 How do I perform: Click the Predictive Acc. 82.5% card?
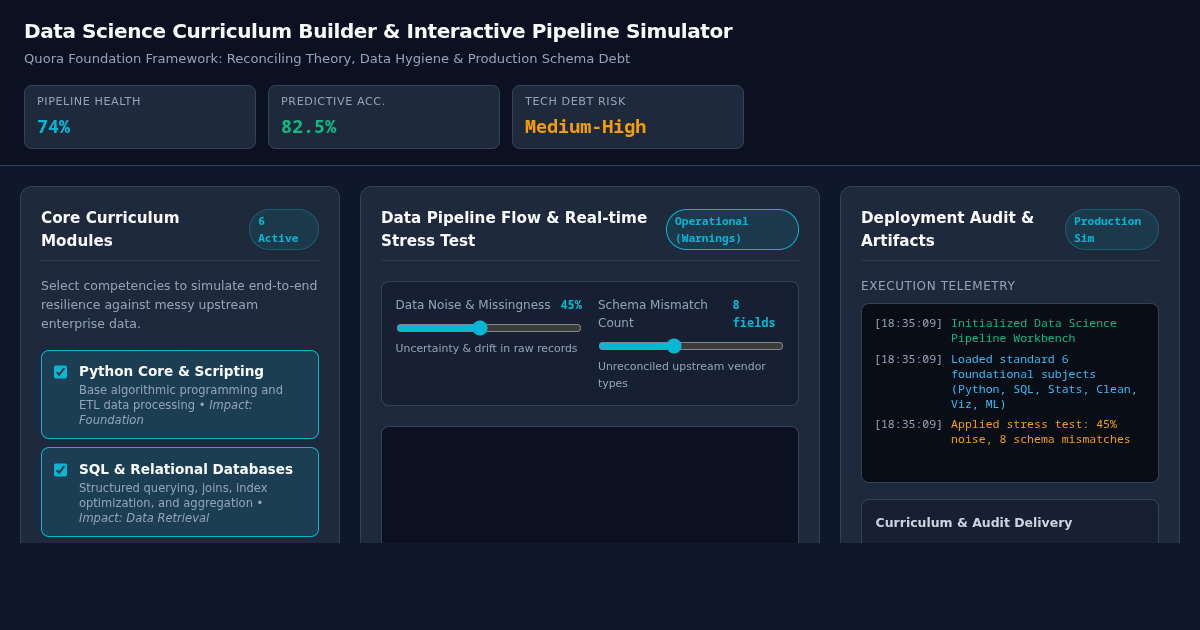[384, 117]
